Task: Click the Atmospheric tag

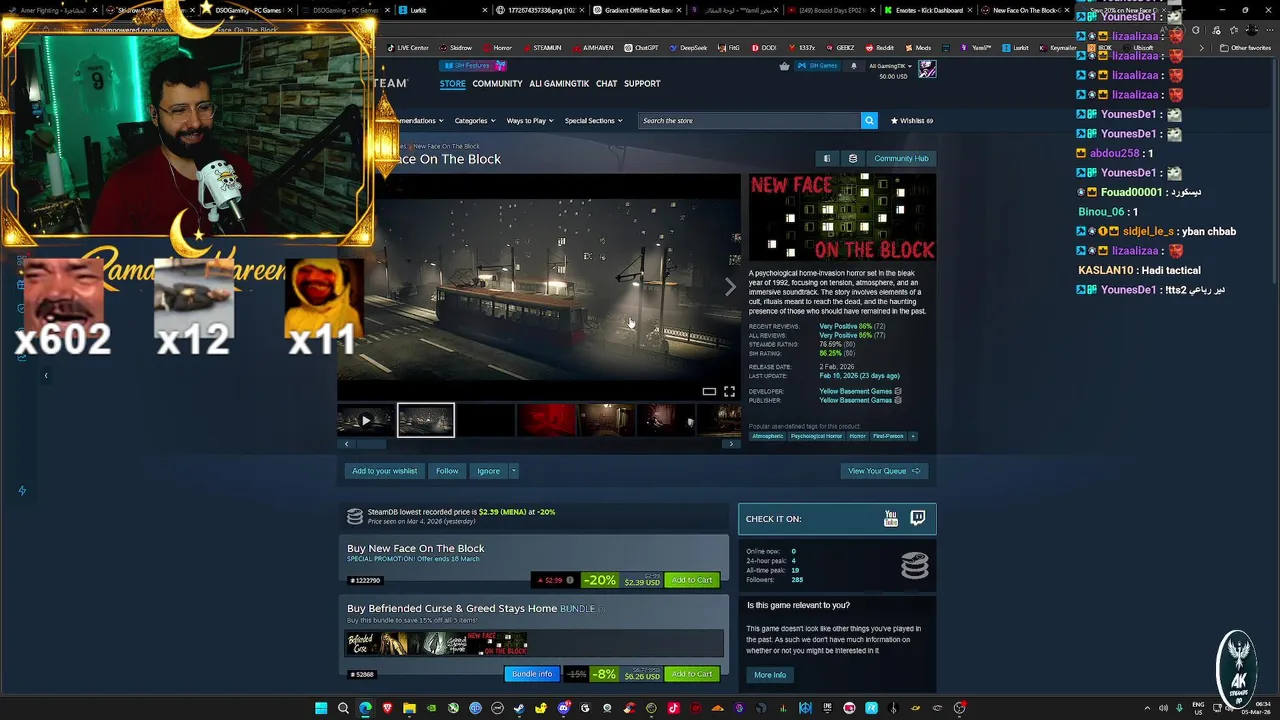Action: coord(768,436)
